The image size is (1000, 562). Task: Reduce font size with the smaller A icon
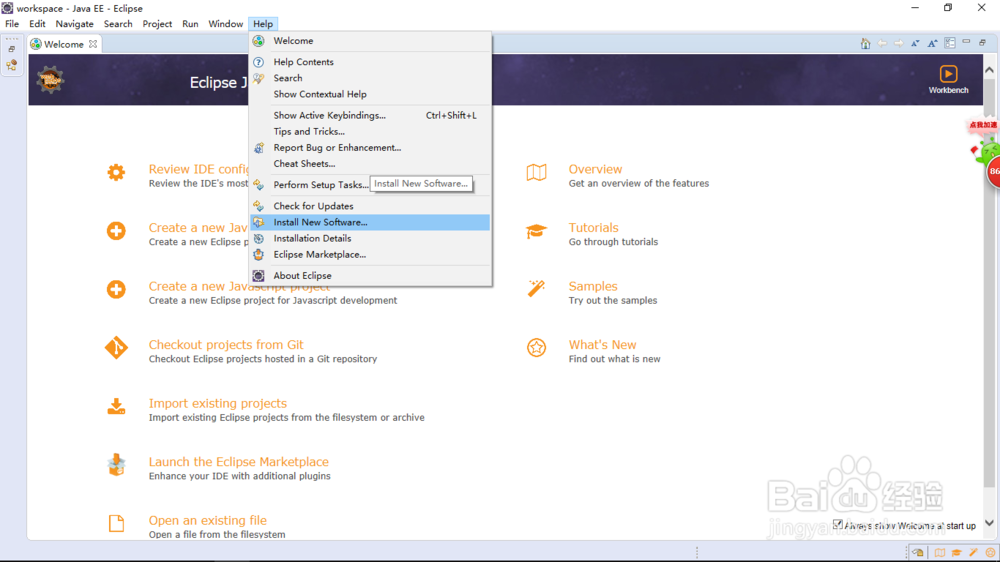click(x=915, y=43)
